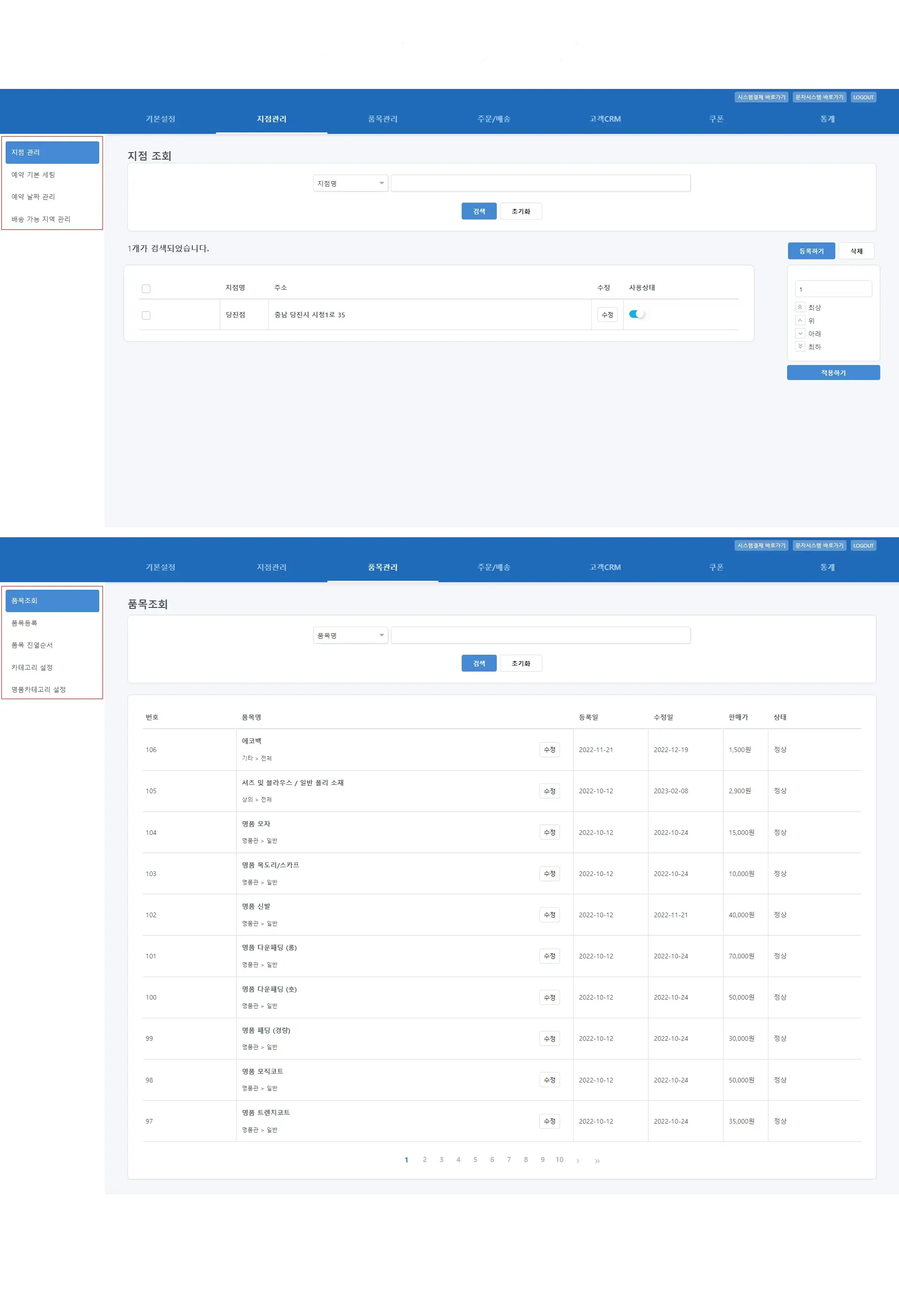Click the 최하 move-to-bottom double-chevron icon
The height and width of the screenshot is (1316, 899).
(x=800, y=347)
